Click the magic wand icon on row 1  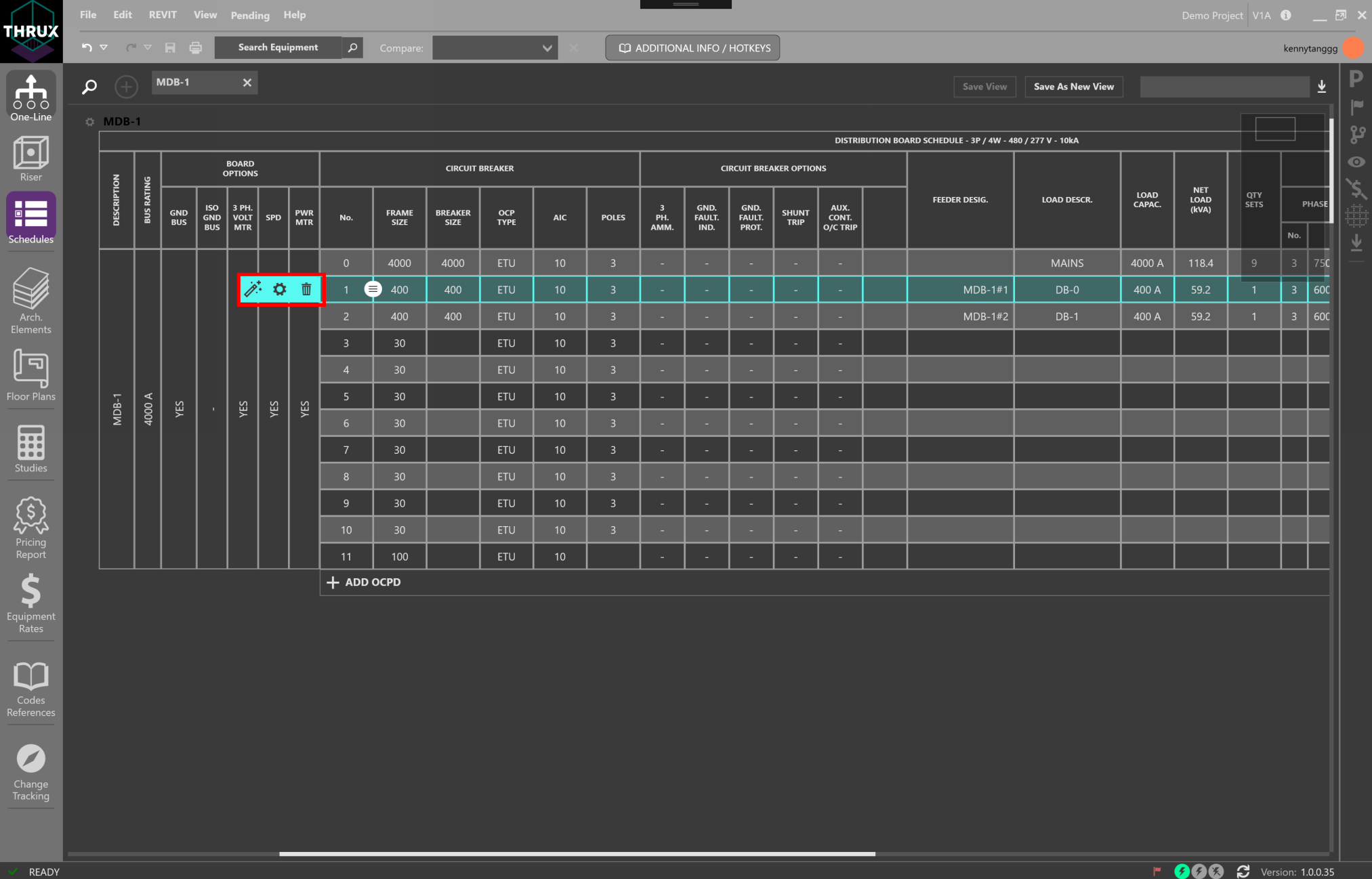[x=253, y=289]
